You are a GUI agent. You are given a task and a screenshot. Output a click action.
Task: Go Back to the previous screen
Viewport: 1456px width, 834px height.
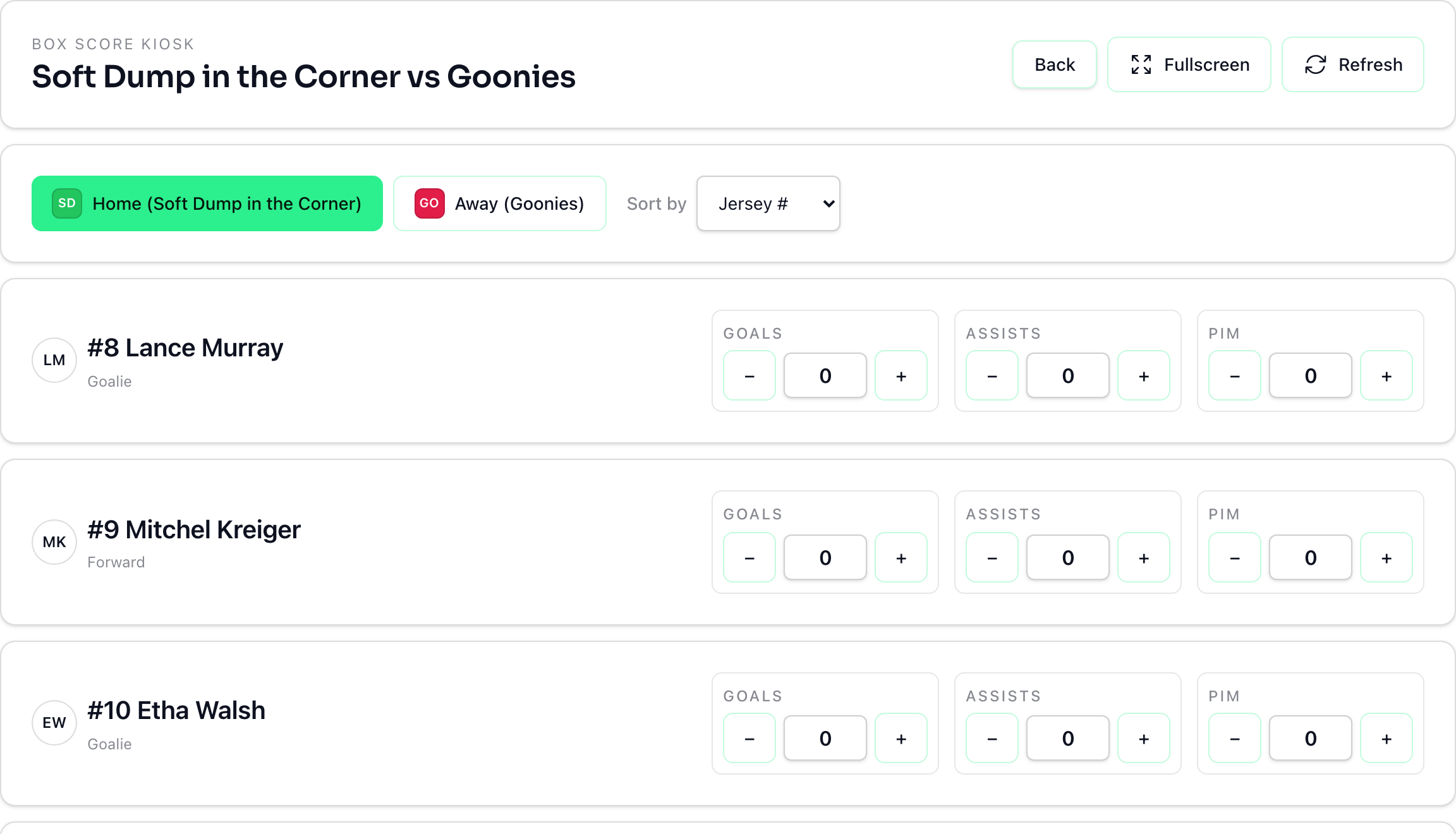(1055, 64)
